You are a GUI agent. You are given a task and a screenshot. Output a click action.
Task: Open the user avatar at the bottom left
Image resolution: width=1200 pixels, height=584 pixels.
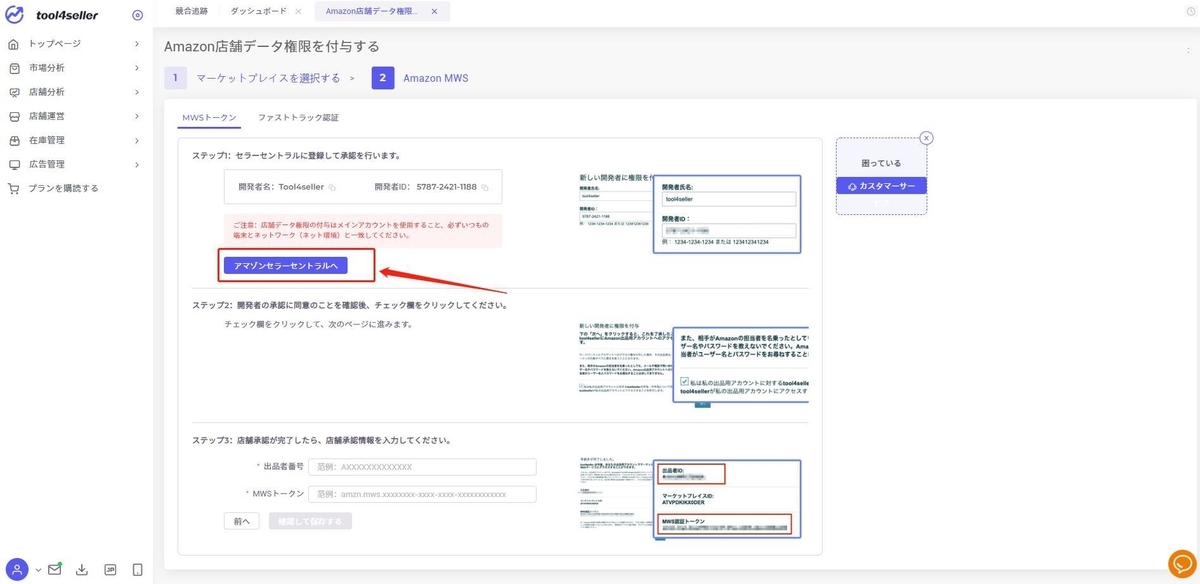18,569
